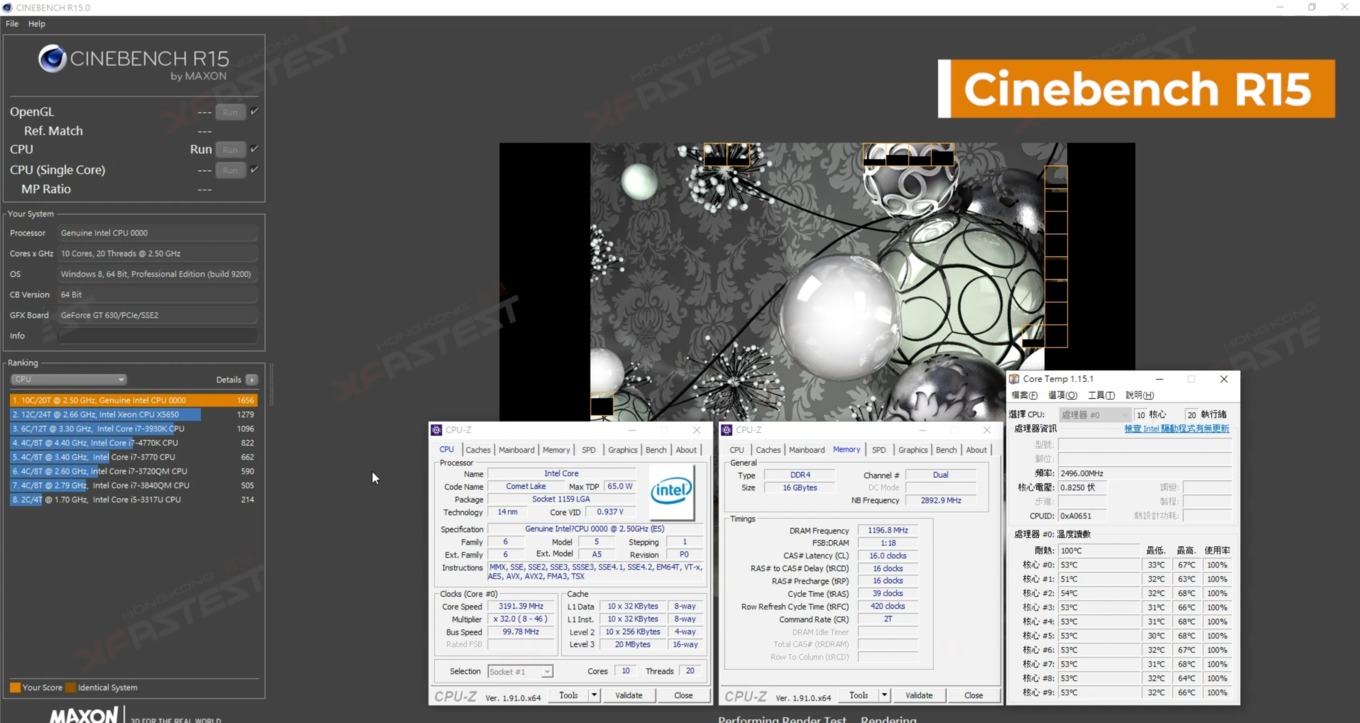Click Close in the CPU-Z memory window
This screenshot has width=1360, height=723.
tap(973, 695)
